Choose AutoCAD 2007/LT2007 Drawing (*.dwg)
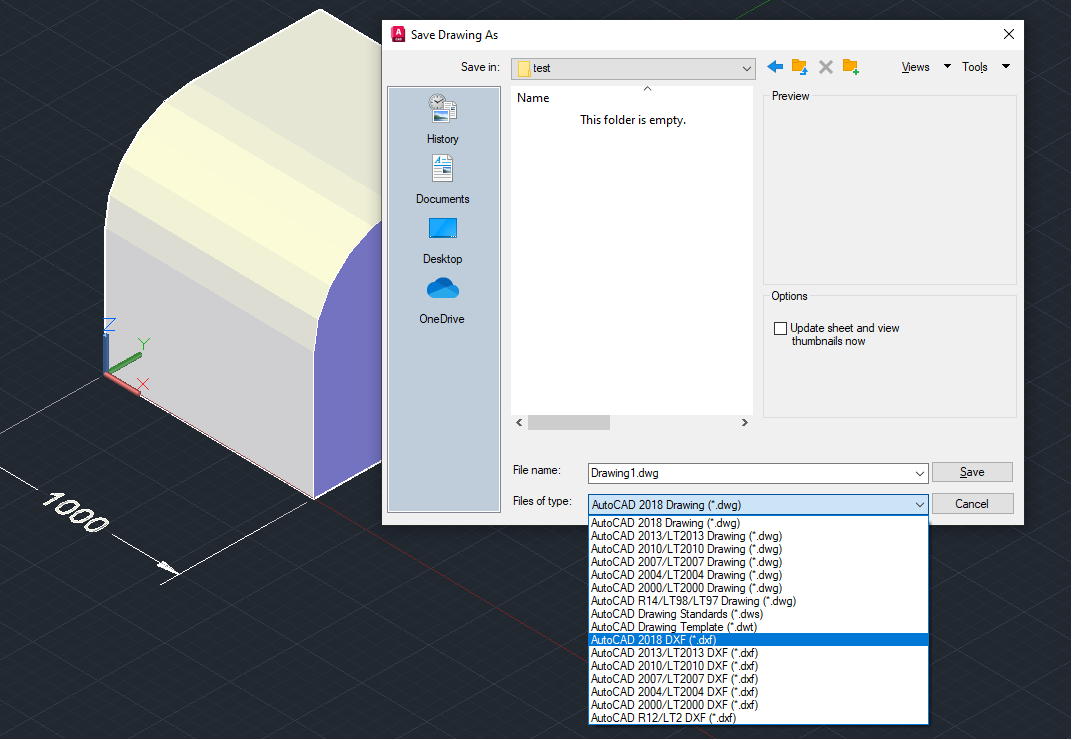 tap(758, 562)
